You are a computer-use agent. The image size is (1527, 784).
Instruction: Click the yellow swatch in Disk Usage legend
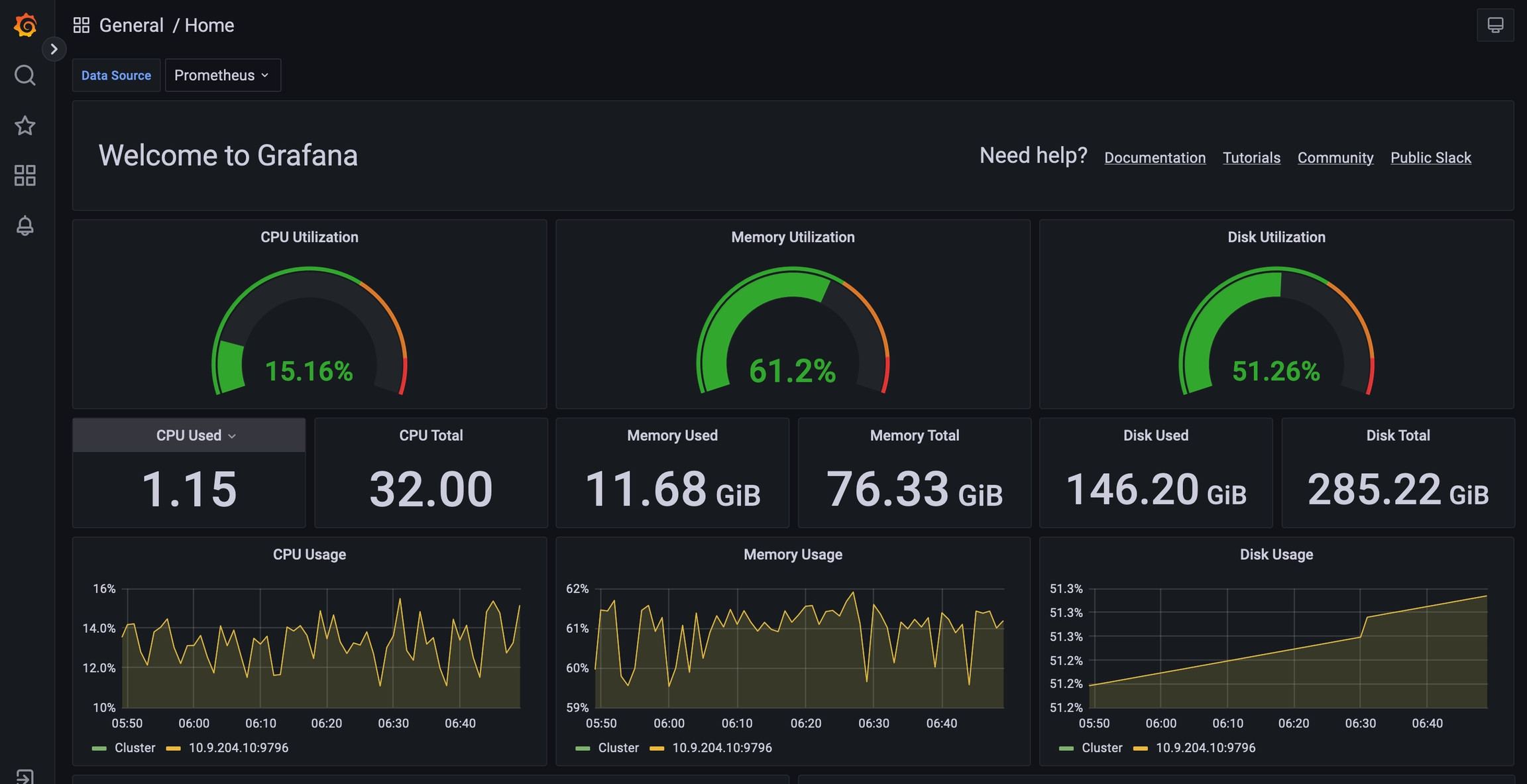click(1140, 748)
